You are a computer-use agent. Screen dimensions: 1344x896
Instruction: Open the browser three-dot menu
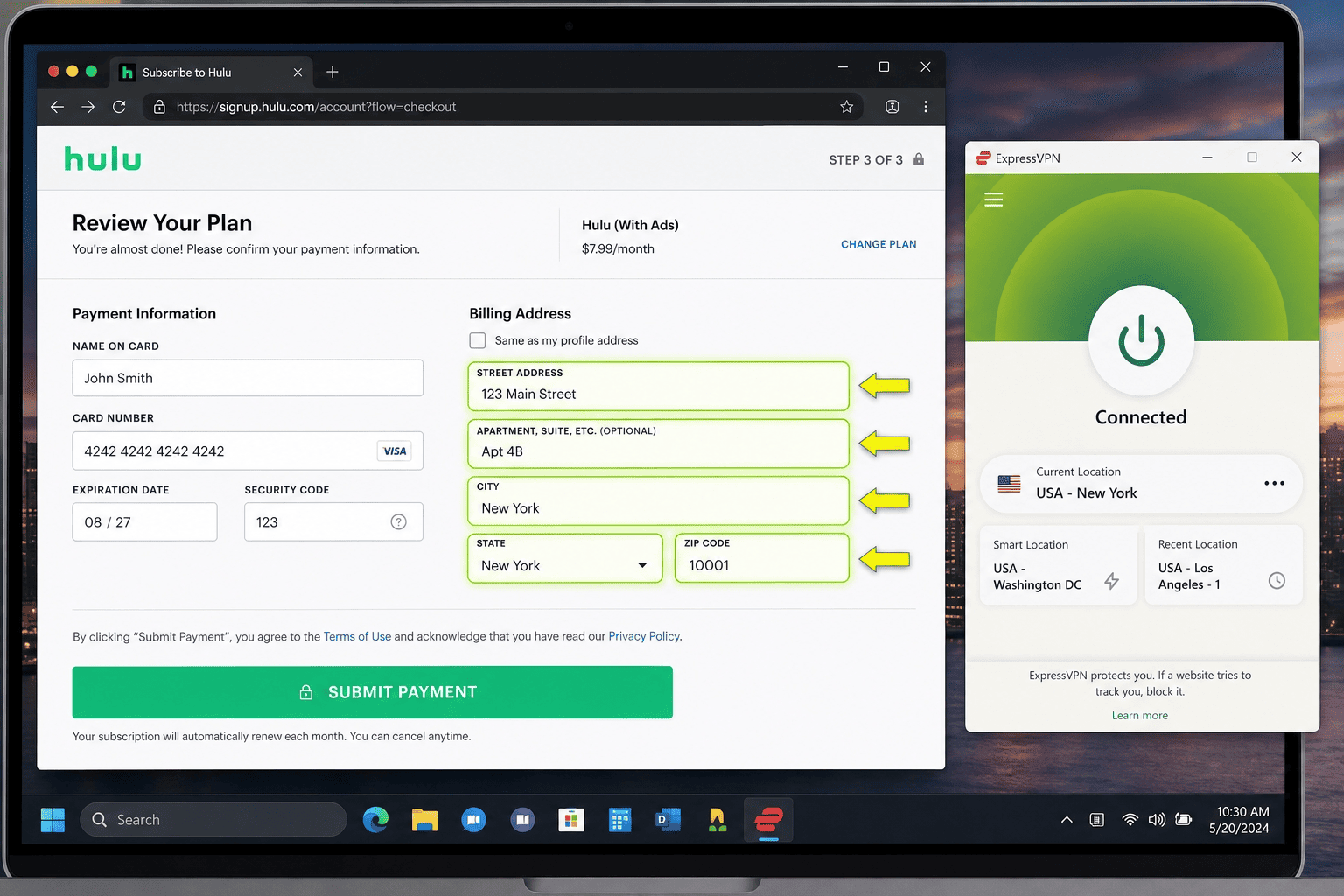[x=926, y=107]
